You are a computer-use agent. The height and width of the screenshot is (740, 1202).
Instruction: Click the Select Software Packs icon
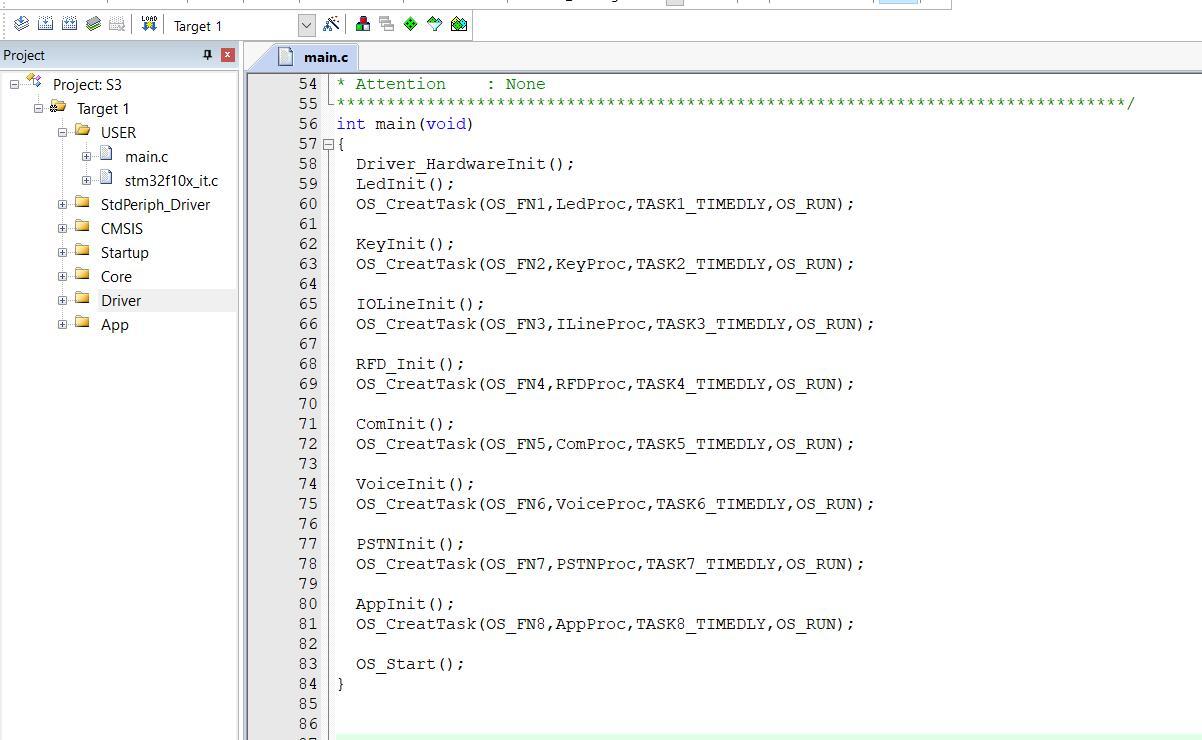pos(434,24)
